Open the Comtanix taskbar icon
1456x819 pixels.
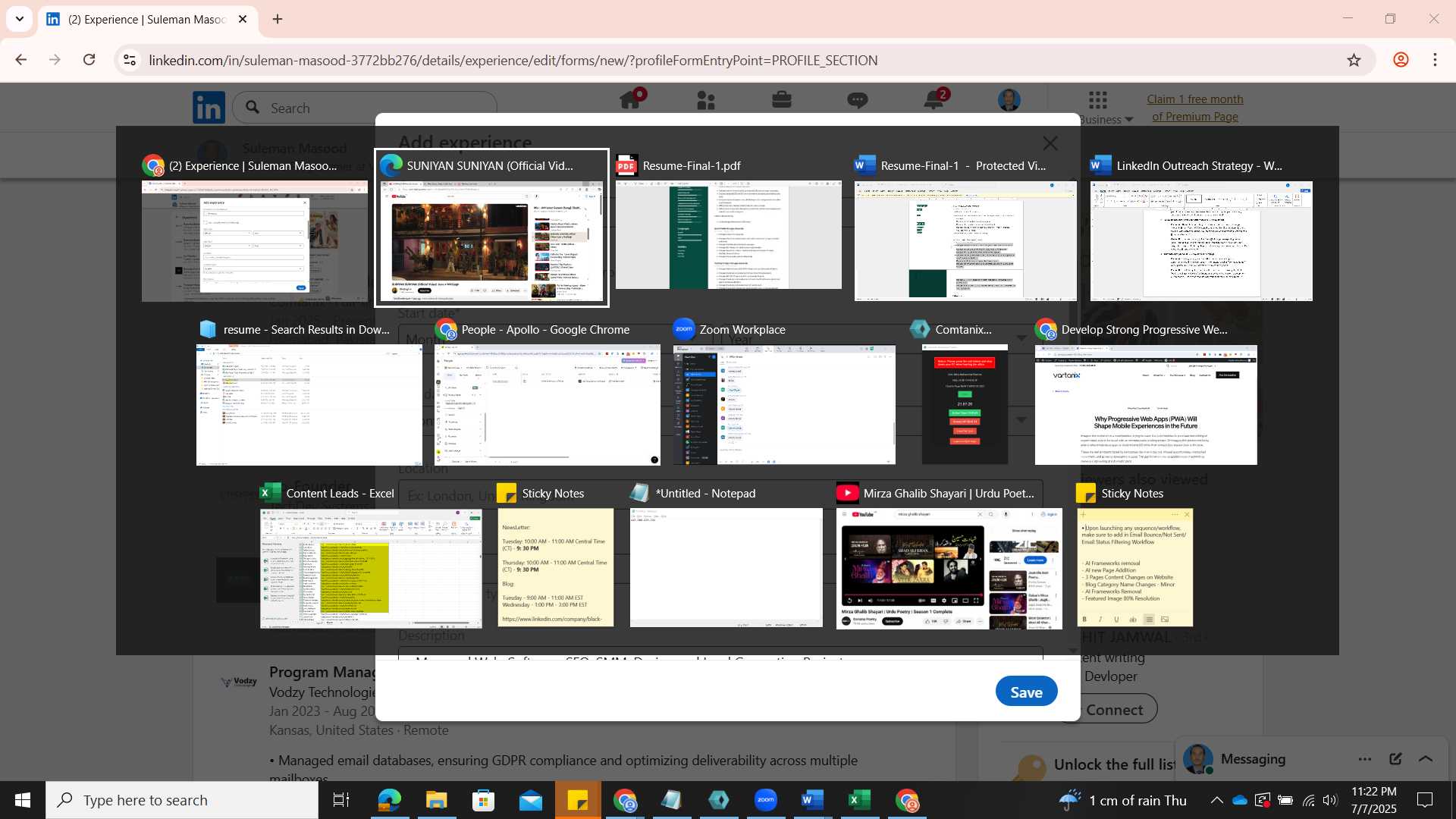point(719,800)
